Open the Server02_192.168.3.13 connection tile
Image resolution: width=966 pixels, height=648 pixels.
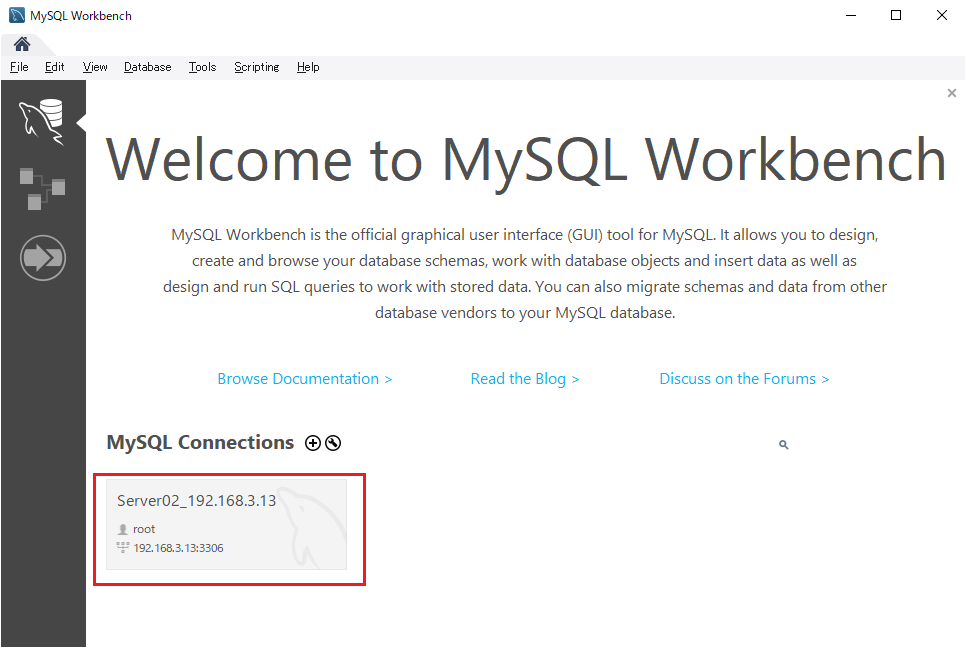pos(226,525)
